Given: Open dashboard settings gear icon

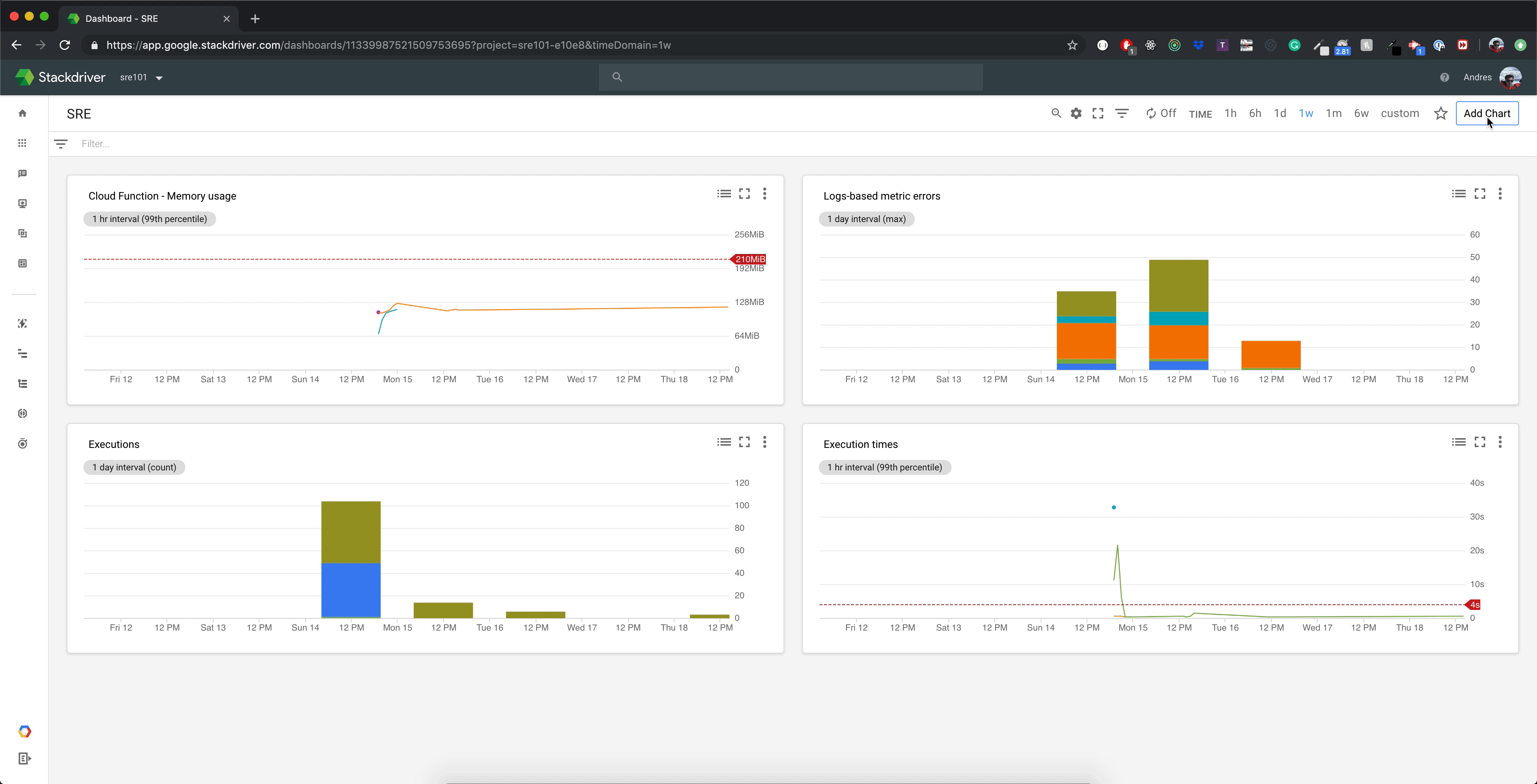Looking at the screenshot, I should (1076, 113).
